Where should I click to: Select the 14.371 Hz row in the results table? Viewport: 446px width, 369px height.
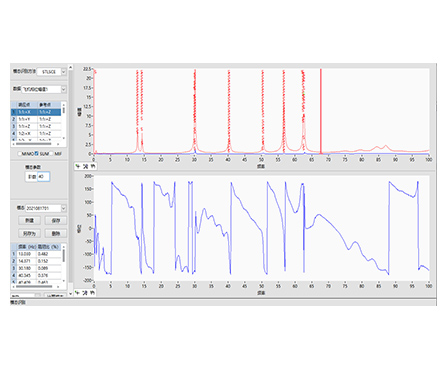coord(36,261)
